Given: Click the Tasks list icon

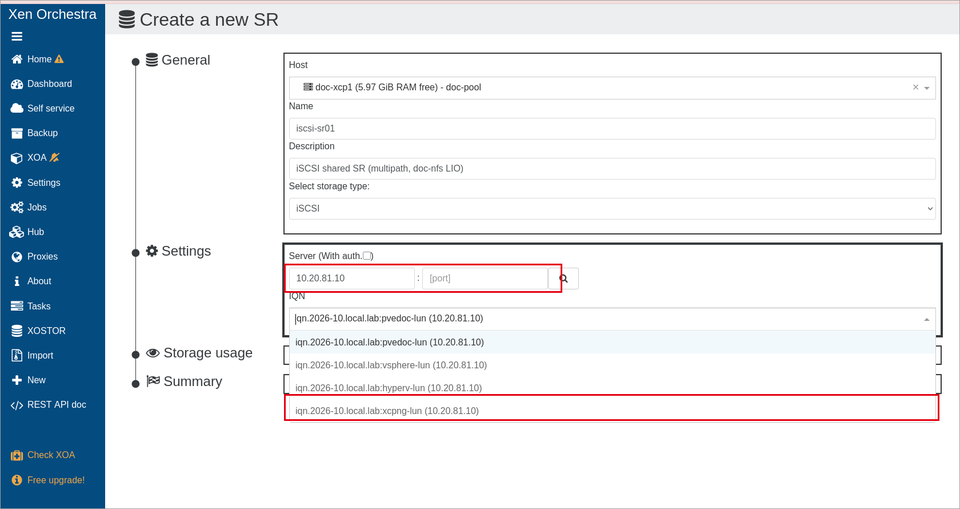Looking at the screenshot, I should pos(17,306).
